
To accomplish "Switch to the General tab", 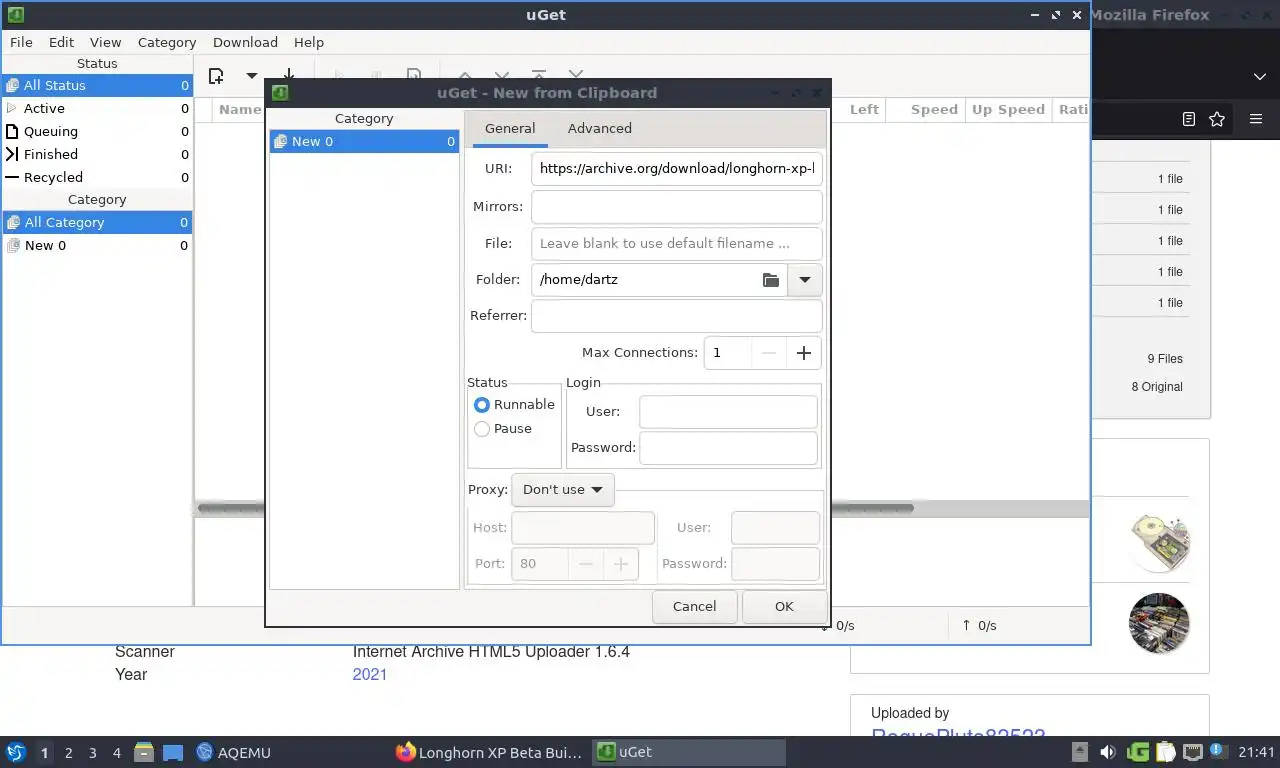I will [510, 128].
